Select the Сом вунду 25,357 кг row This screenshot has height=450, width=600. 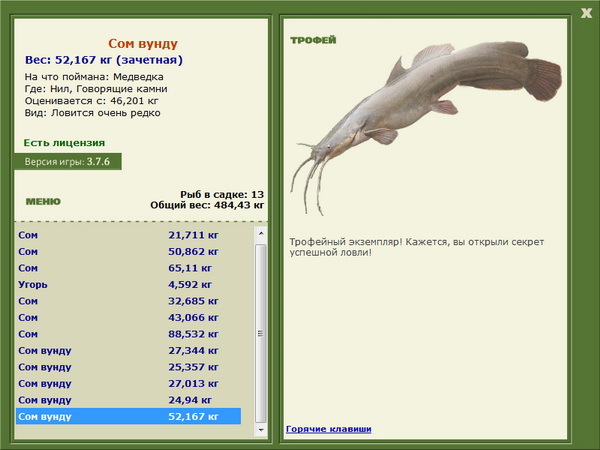128,367
